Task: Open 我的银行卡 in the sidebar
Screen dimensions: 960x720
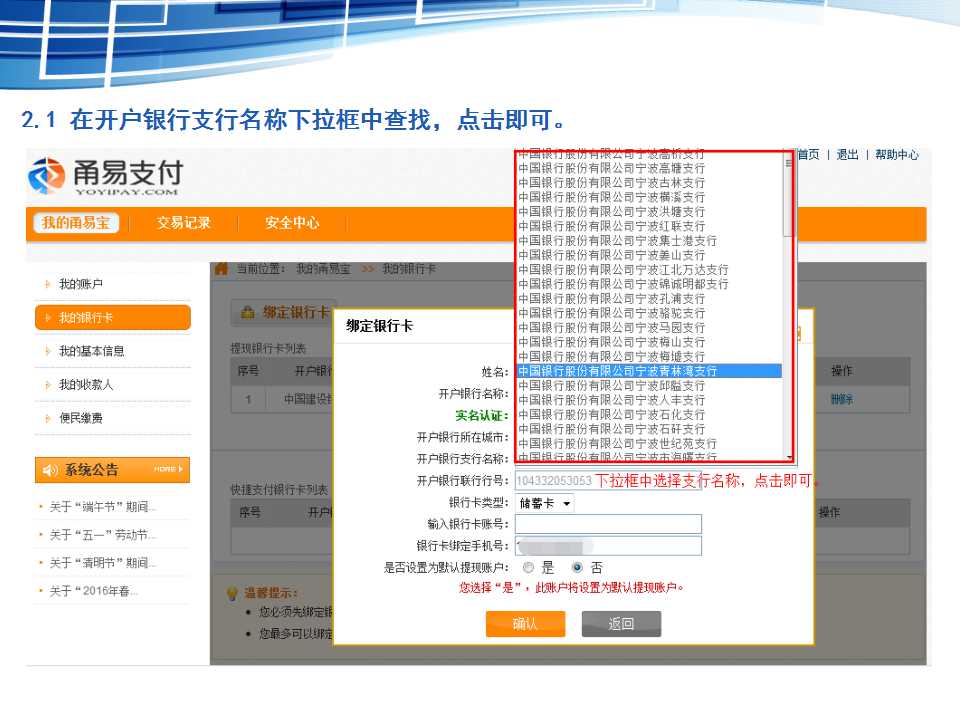Action: 113,317
